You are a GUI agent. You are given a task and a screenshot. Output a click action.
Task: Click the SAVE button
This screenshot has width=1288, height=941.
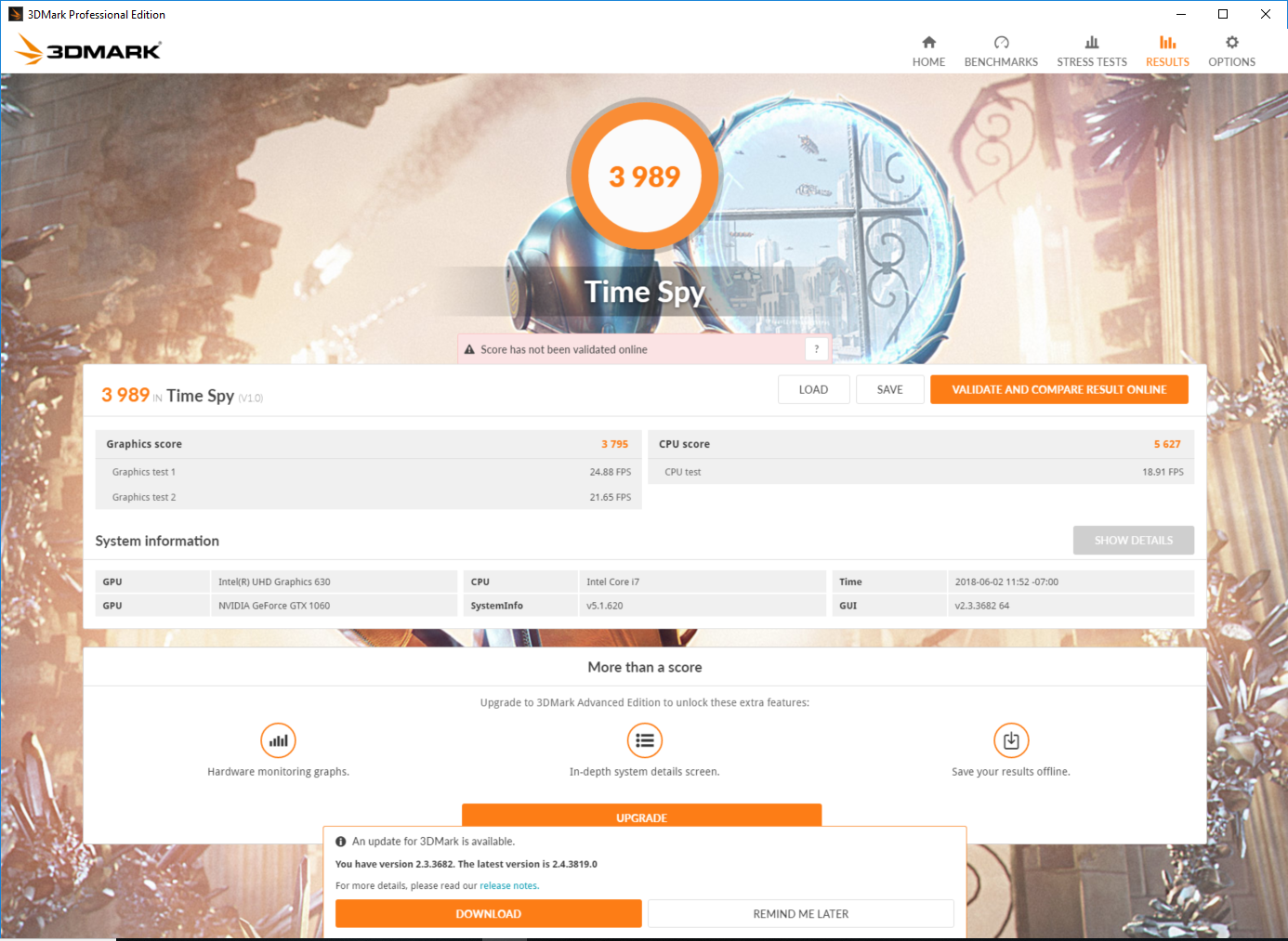pos(889,389)
